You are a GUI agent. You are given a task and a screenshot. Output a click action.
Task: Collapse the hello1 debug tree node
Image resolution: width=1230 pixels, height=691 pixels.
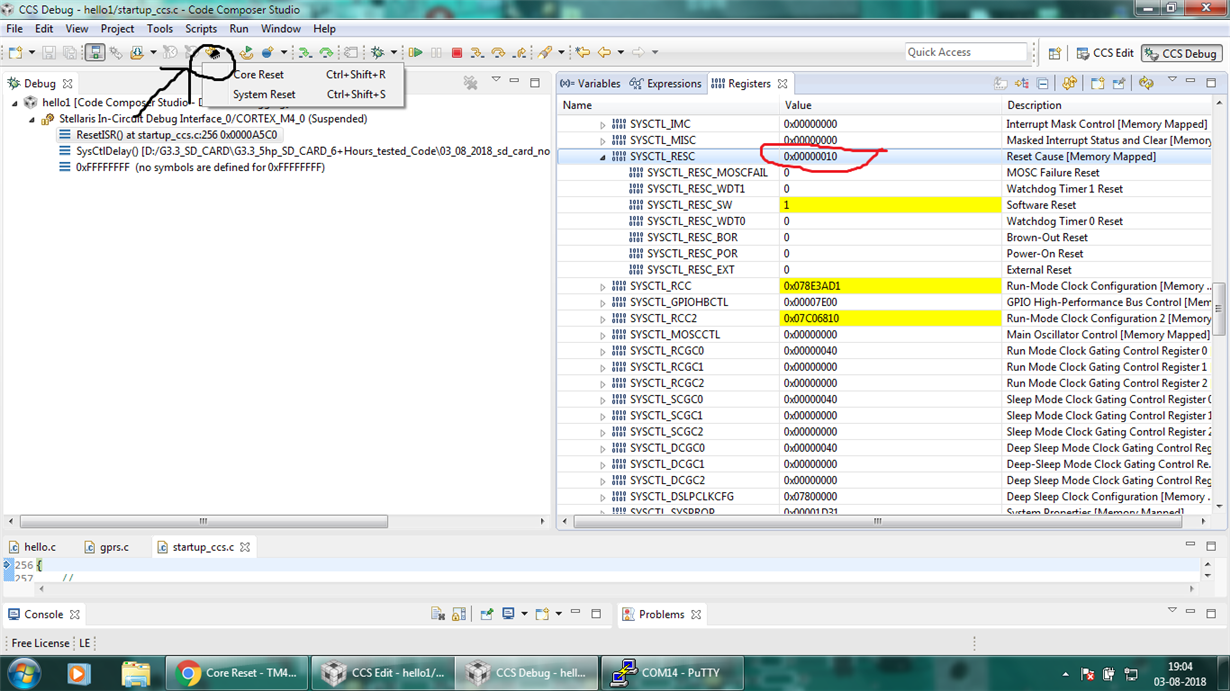click(15, 103)
